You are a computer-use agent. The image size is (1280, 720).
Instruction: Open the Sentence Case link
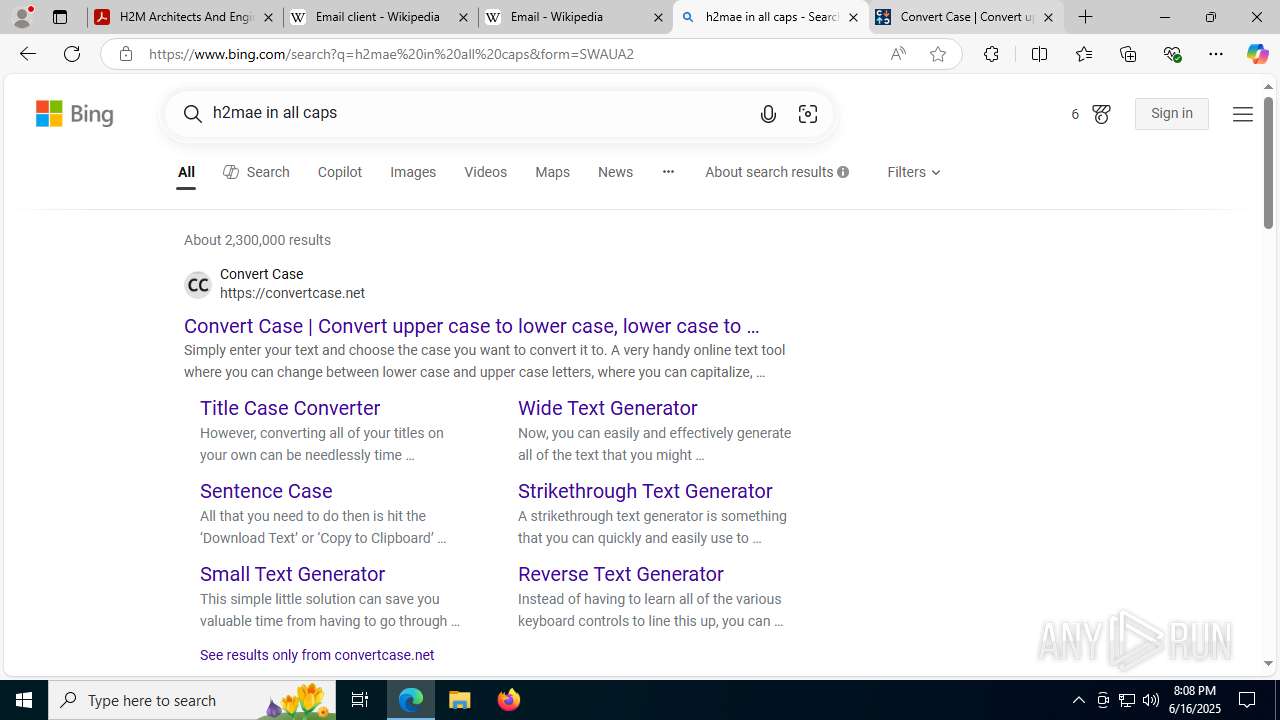pyautogui.click(x=266, y=491)
